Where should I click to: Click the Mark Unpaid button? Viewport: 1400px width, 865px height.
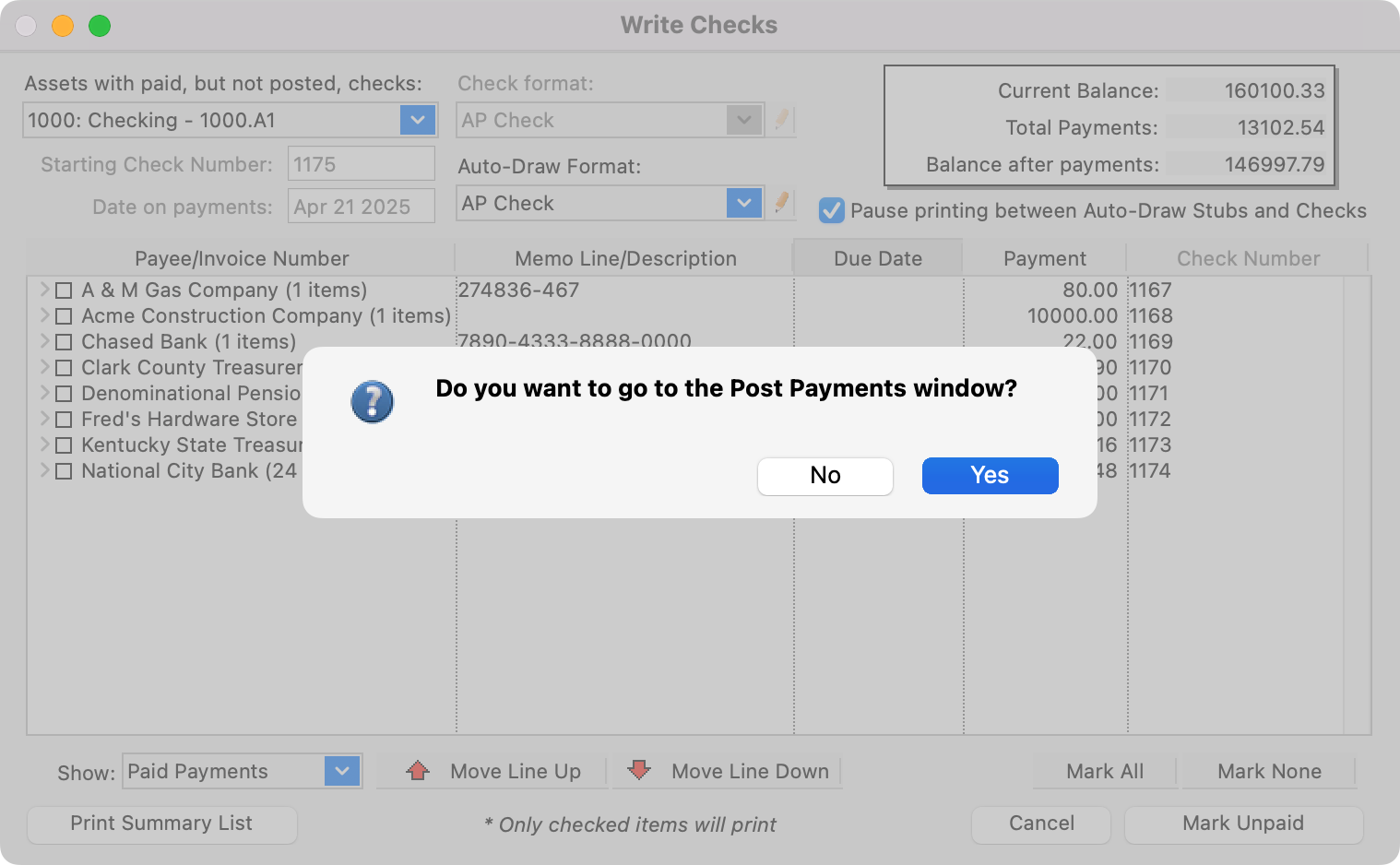(1242, 824)
